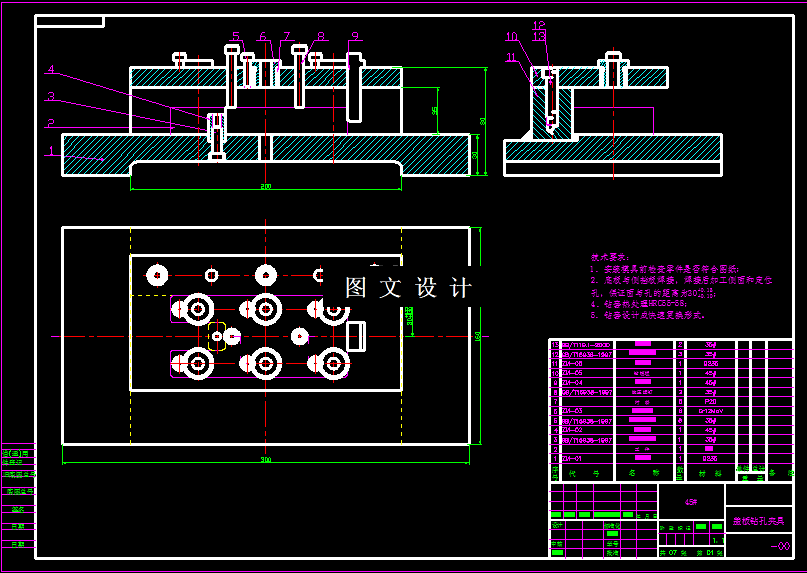This screenshot has width=807, height=573.
Task: Select the 标准化 label in title block
Action: point(612,526)
